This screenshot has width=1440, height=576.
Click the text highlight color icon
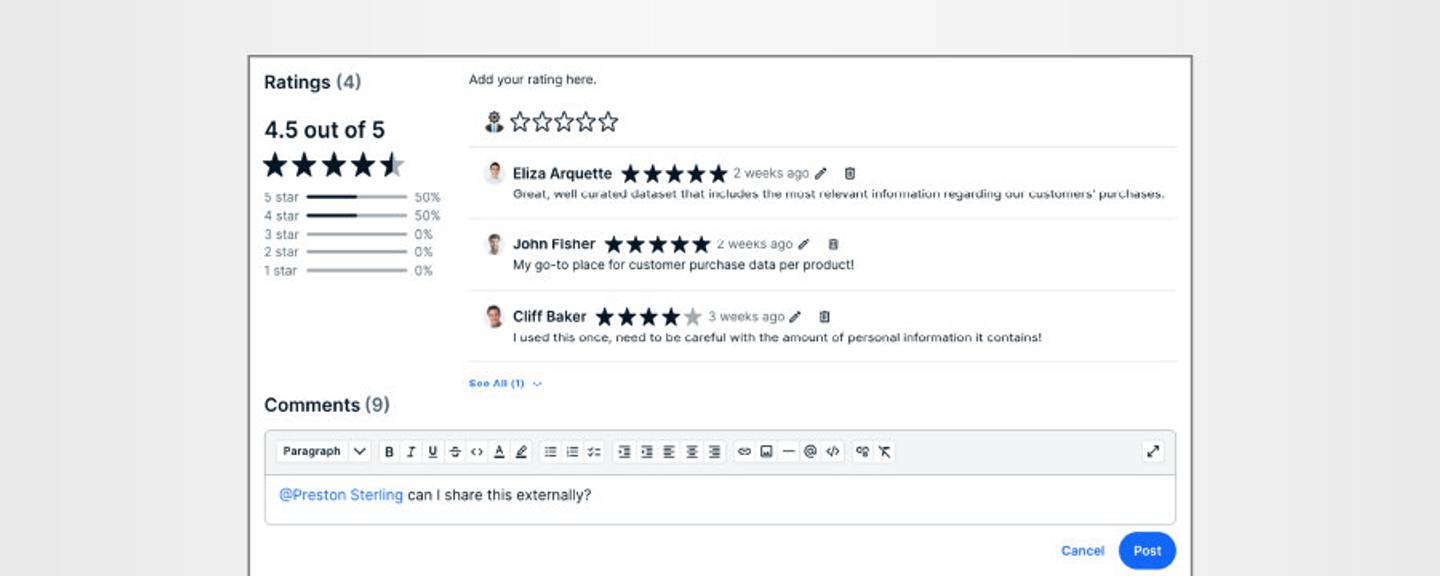(521, 452)
